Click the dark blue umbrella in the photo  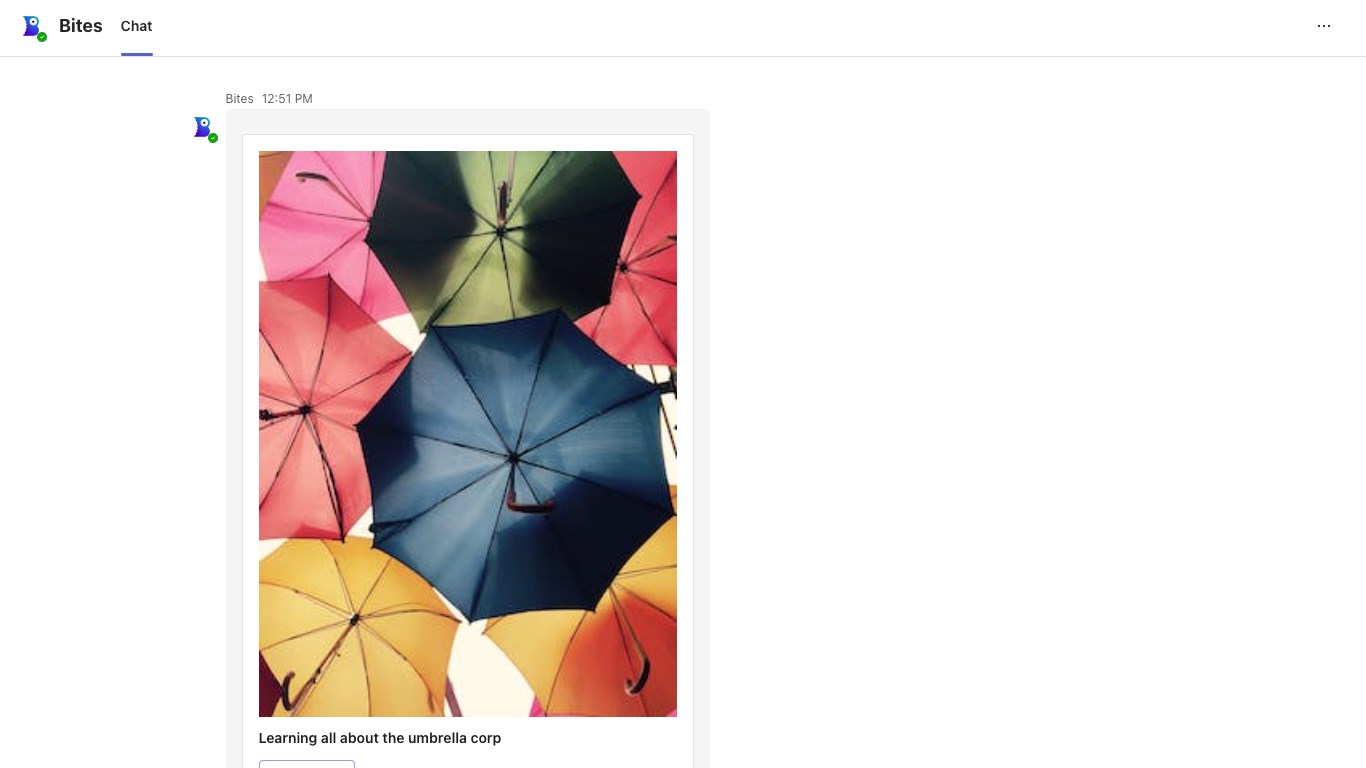pos(513,462)
